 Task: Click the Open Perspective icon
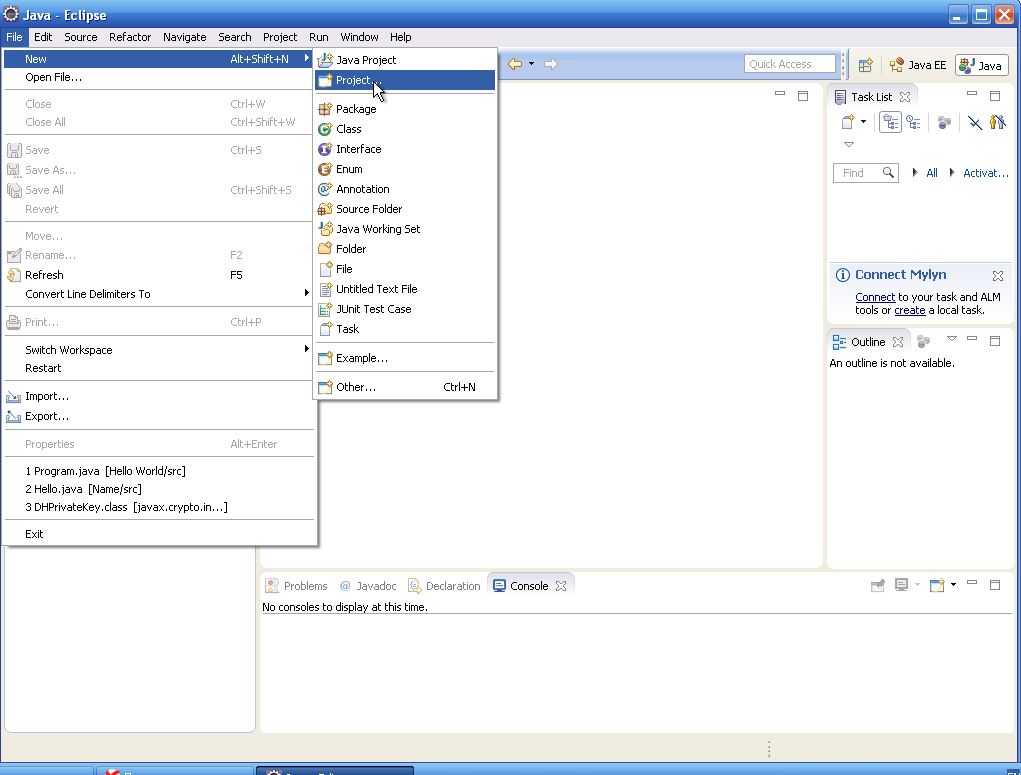tap(865, 65)
